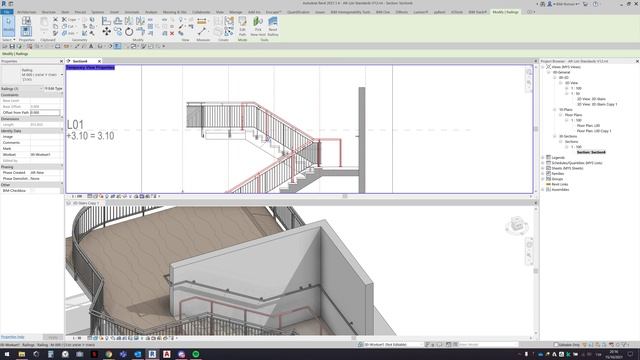Click the Thin Lines toggle in quick access toolbar
The height and width of the screenshot is (360, 640).
[x=118, y=46]
